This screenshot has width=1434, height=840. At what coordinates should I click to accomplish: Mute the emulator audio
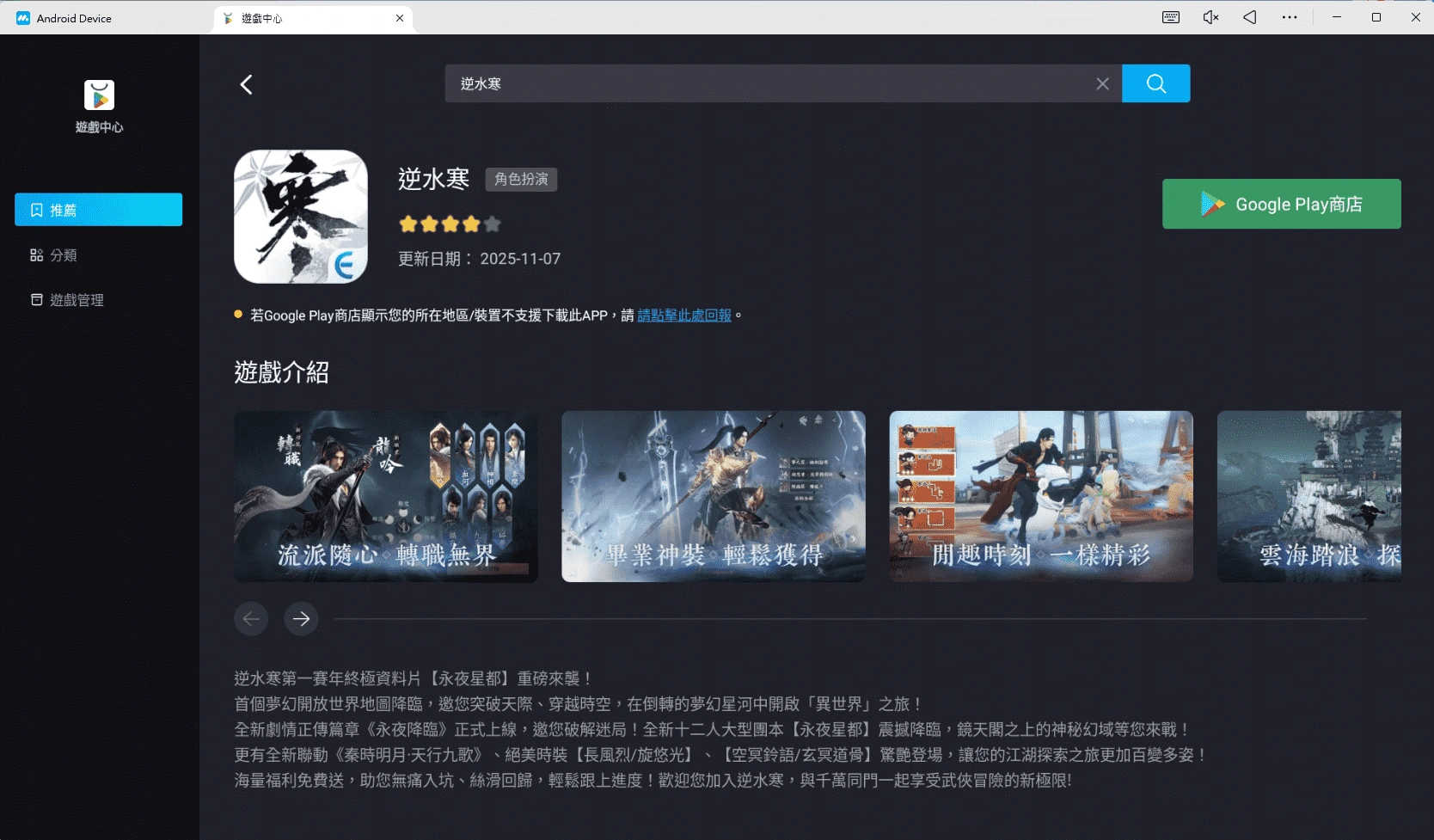click(x=1210, y=16)
